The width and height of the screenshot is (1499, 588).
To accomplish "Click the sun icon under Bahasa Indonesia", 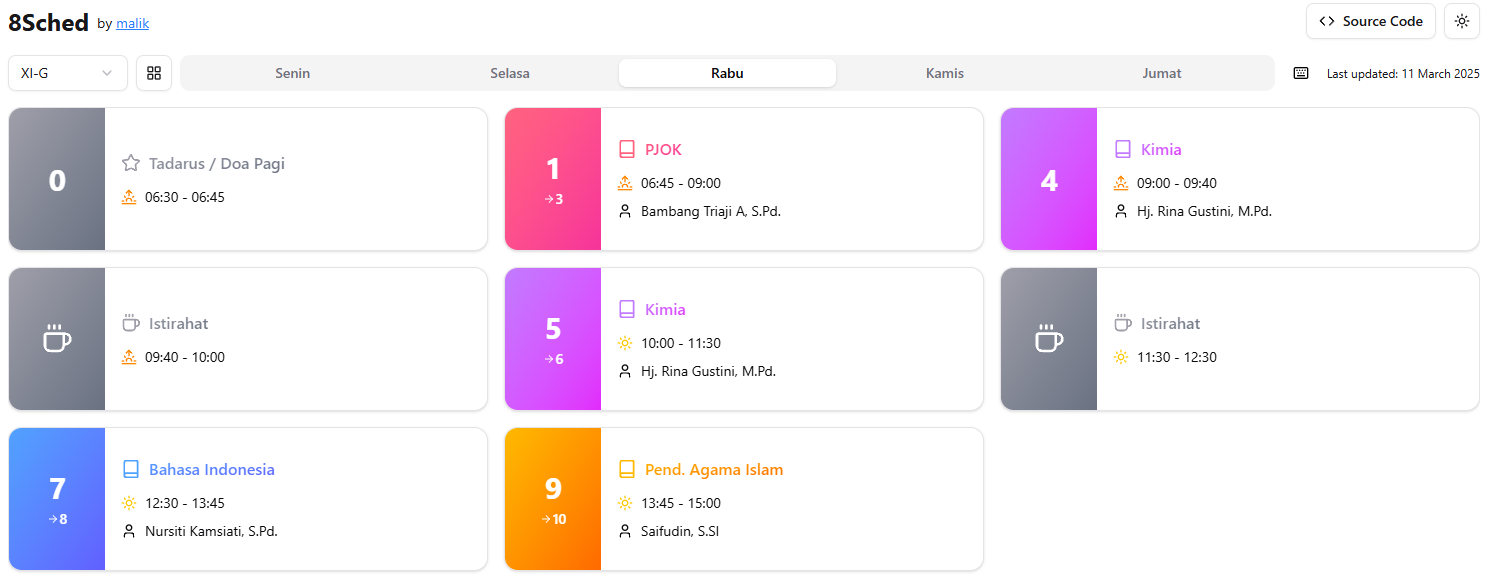I will point(130,503).
